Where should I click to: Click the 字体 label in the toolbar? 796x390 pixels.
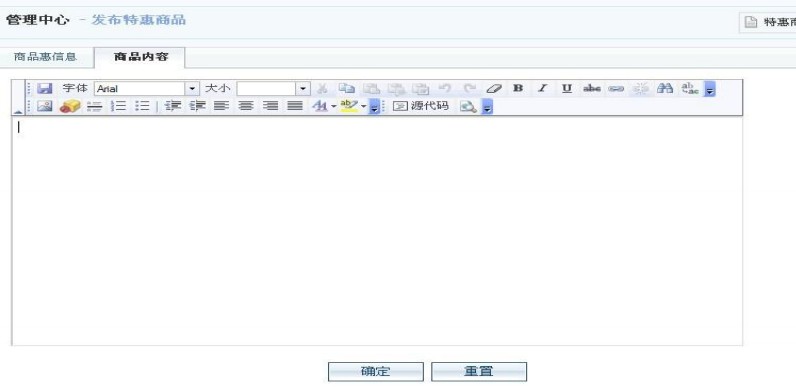tap(75, 88)
